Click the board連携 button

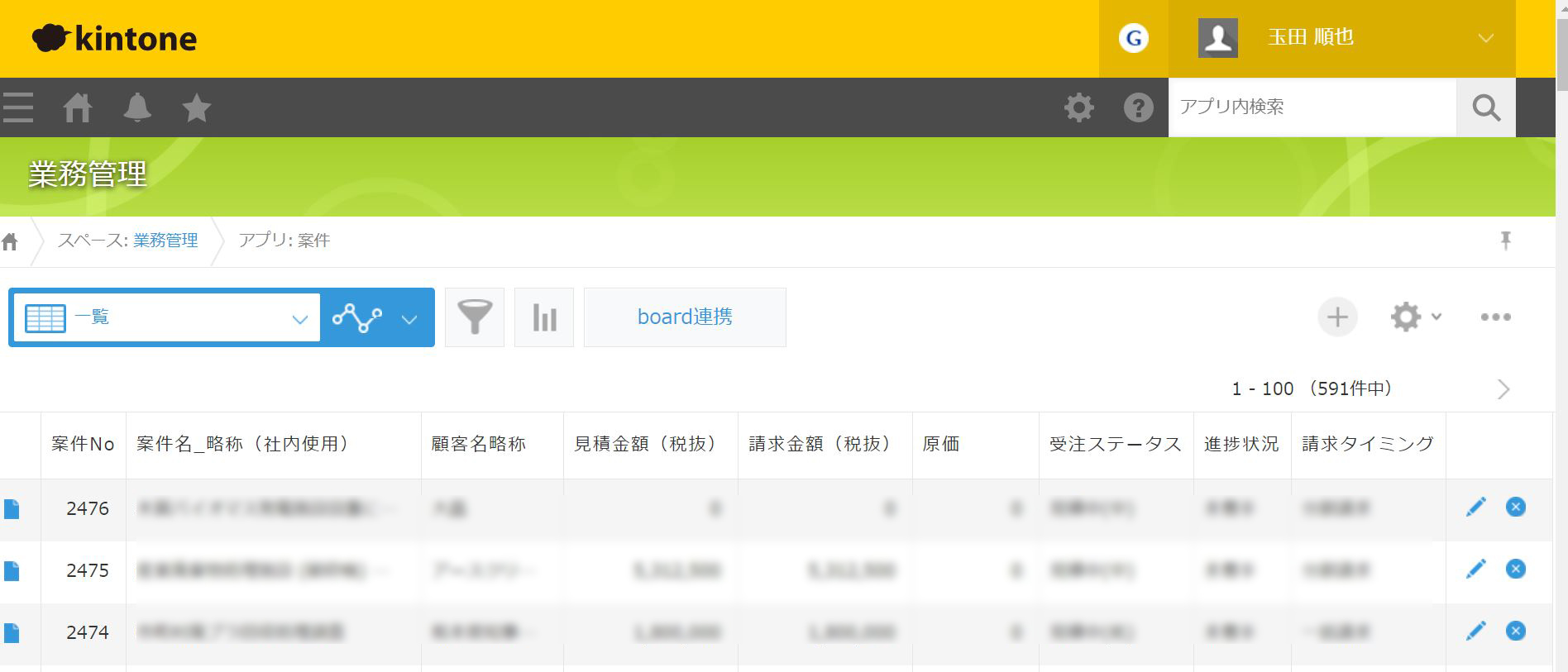coord(685,317)
